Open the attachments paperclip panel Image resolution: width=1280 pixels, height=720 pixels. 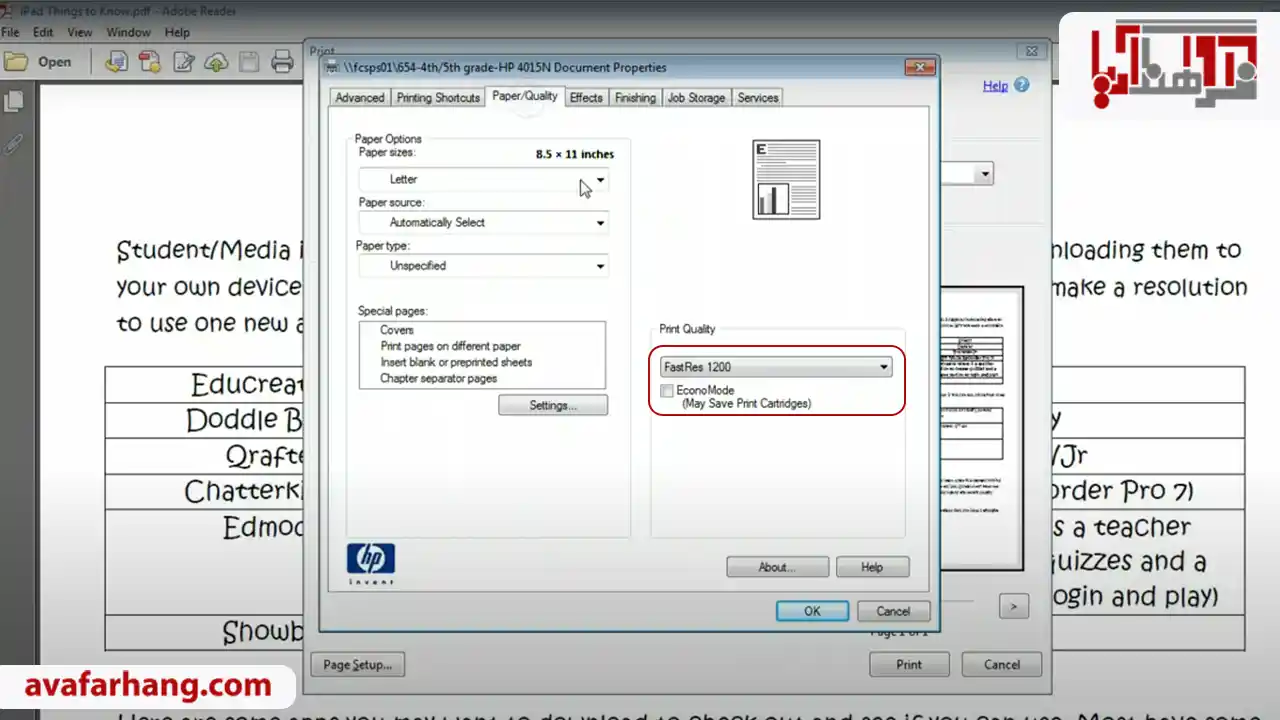click(x=14, y=144)
